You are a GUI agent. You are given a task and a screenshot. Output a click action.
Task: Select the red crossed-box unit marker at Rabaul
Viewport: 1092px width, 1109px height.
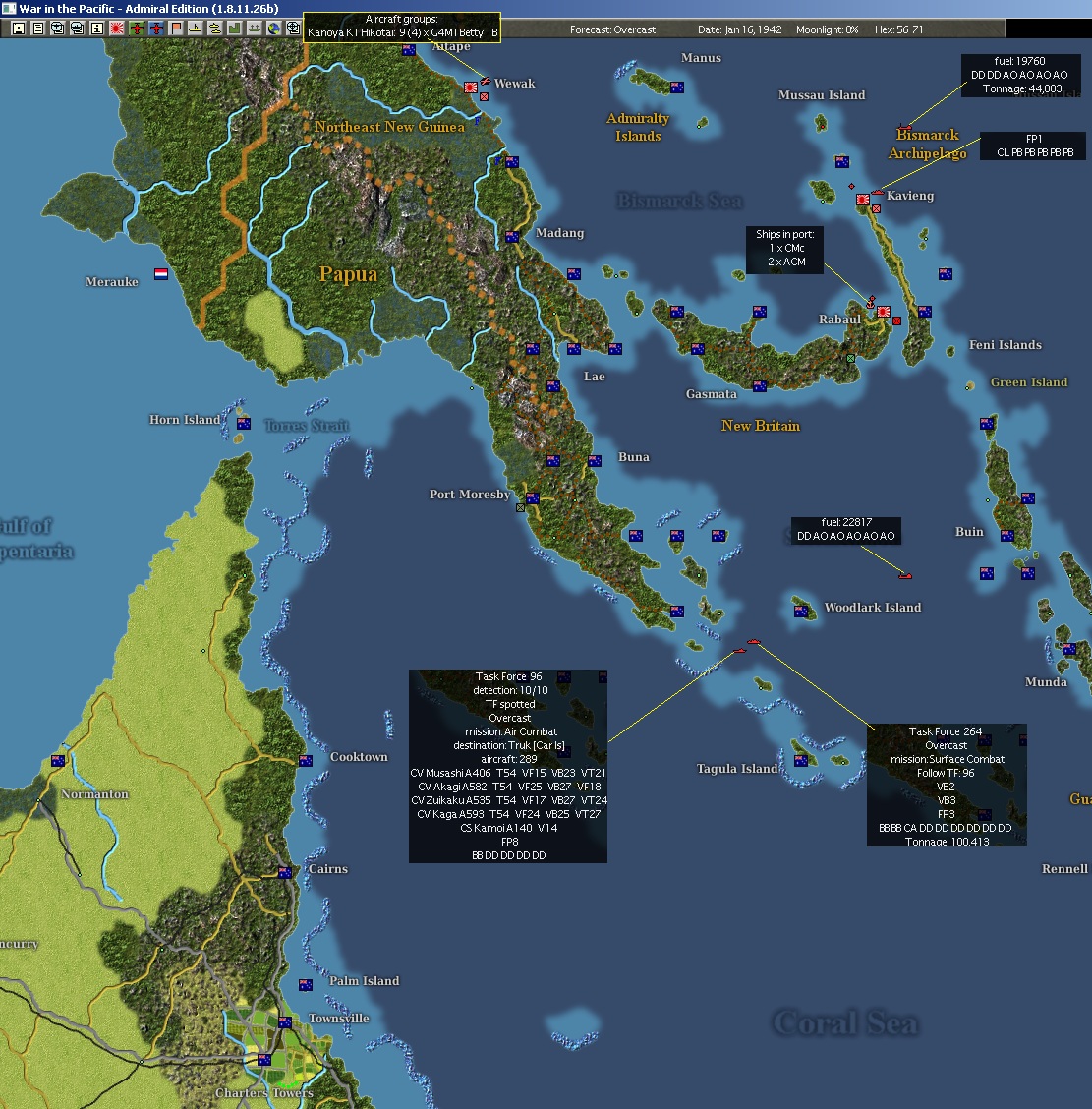tap(896, 321)
